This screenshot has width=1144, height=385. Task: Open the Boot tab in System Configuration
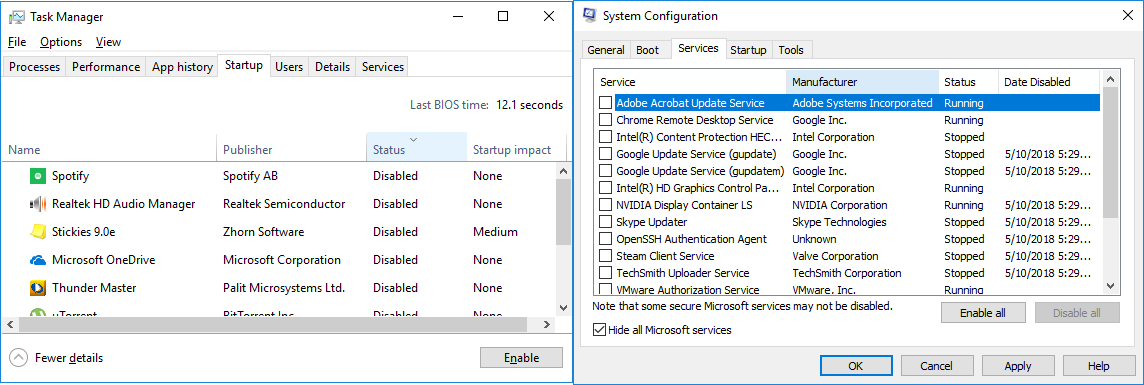tap(648, 50)
